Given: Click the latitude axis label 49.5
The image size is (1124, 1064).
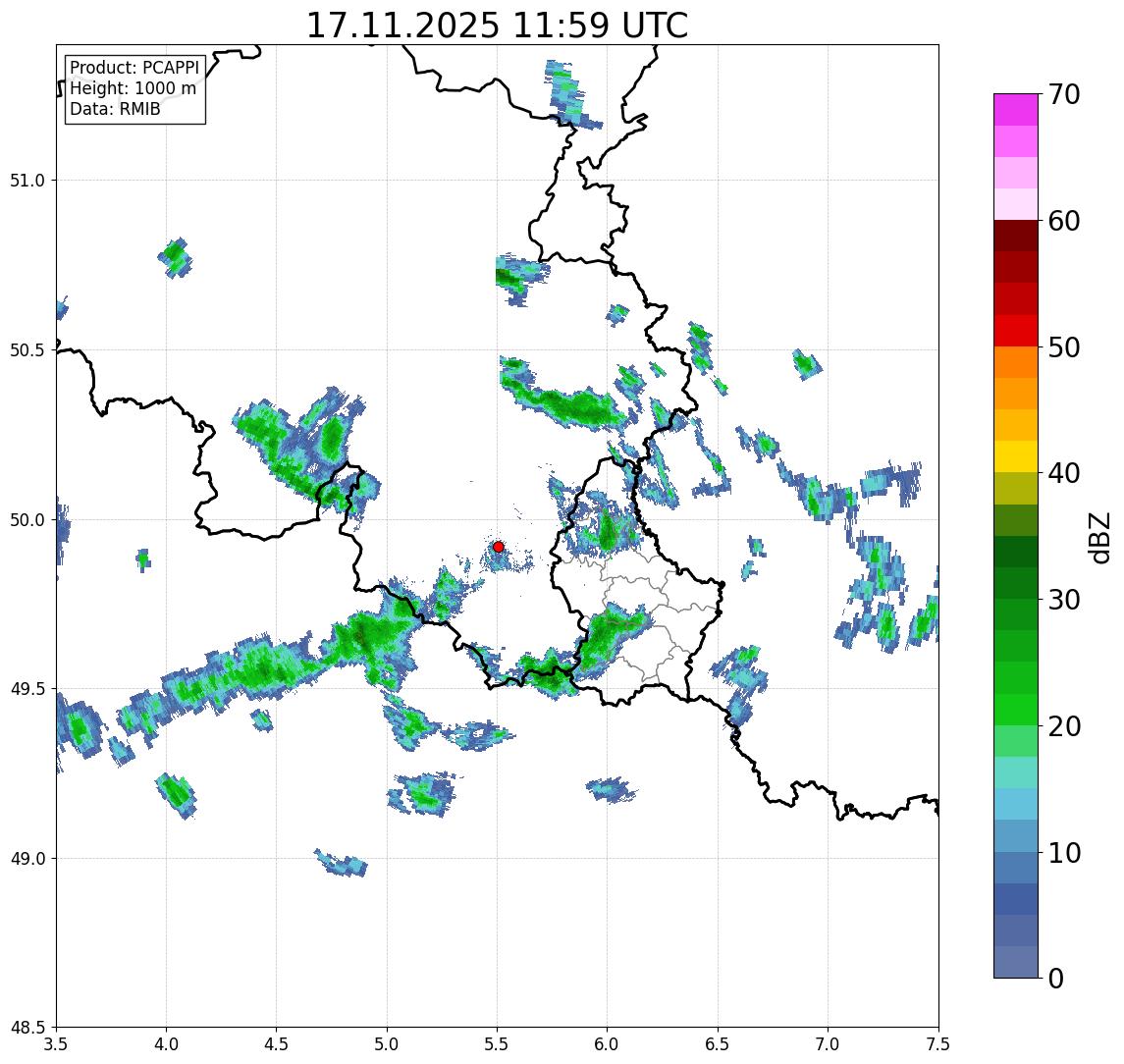Looking at the screenshot, I should click(27, 689).
